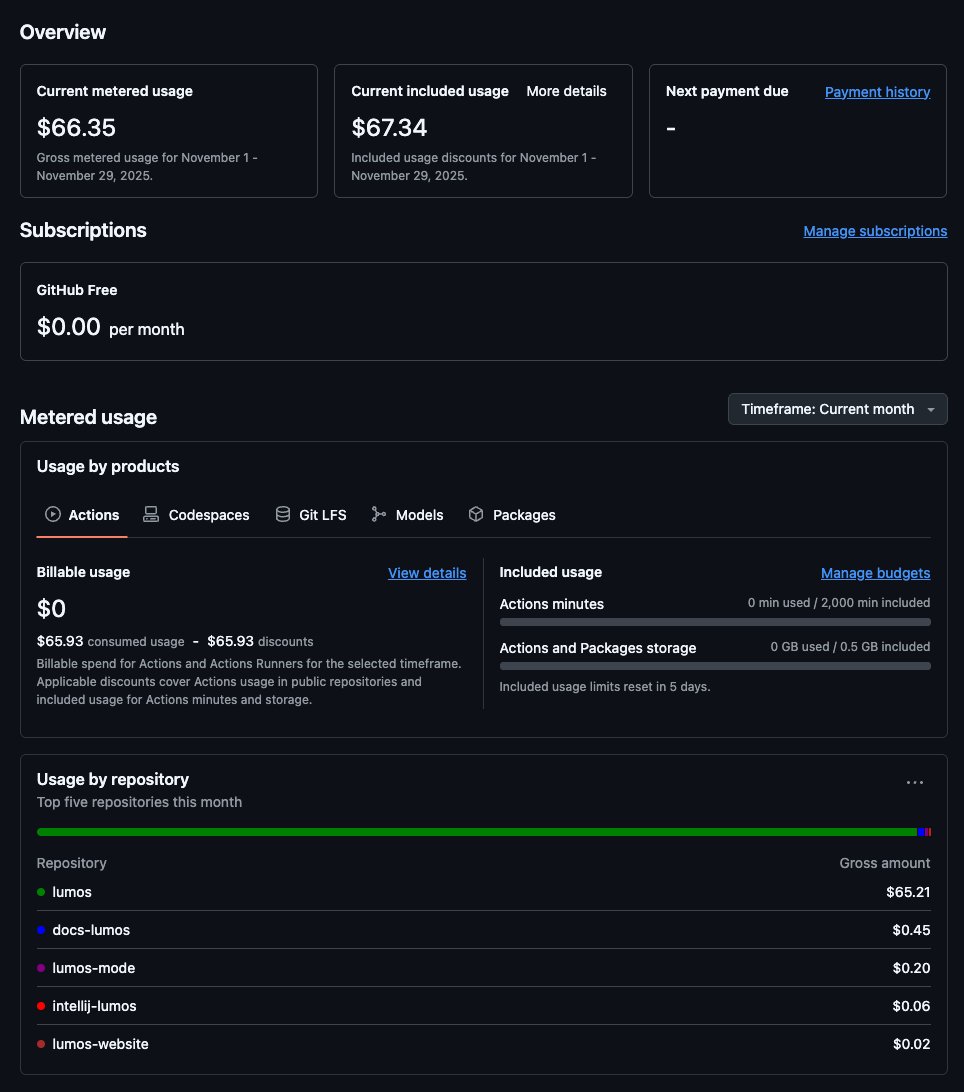Click the $0.45 gross amount
Viewport: 964px width, 1092px height.
click(x=911, y=930)
